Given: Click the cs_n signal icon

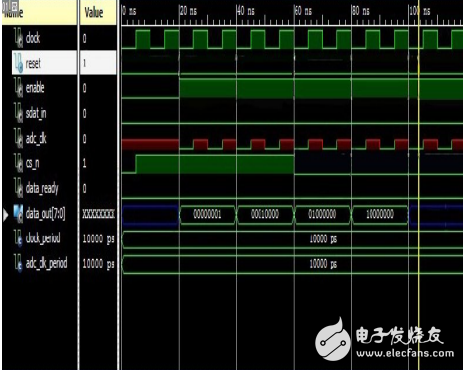Looking at the screenshot, I should [x=18, y=163].
